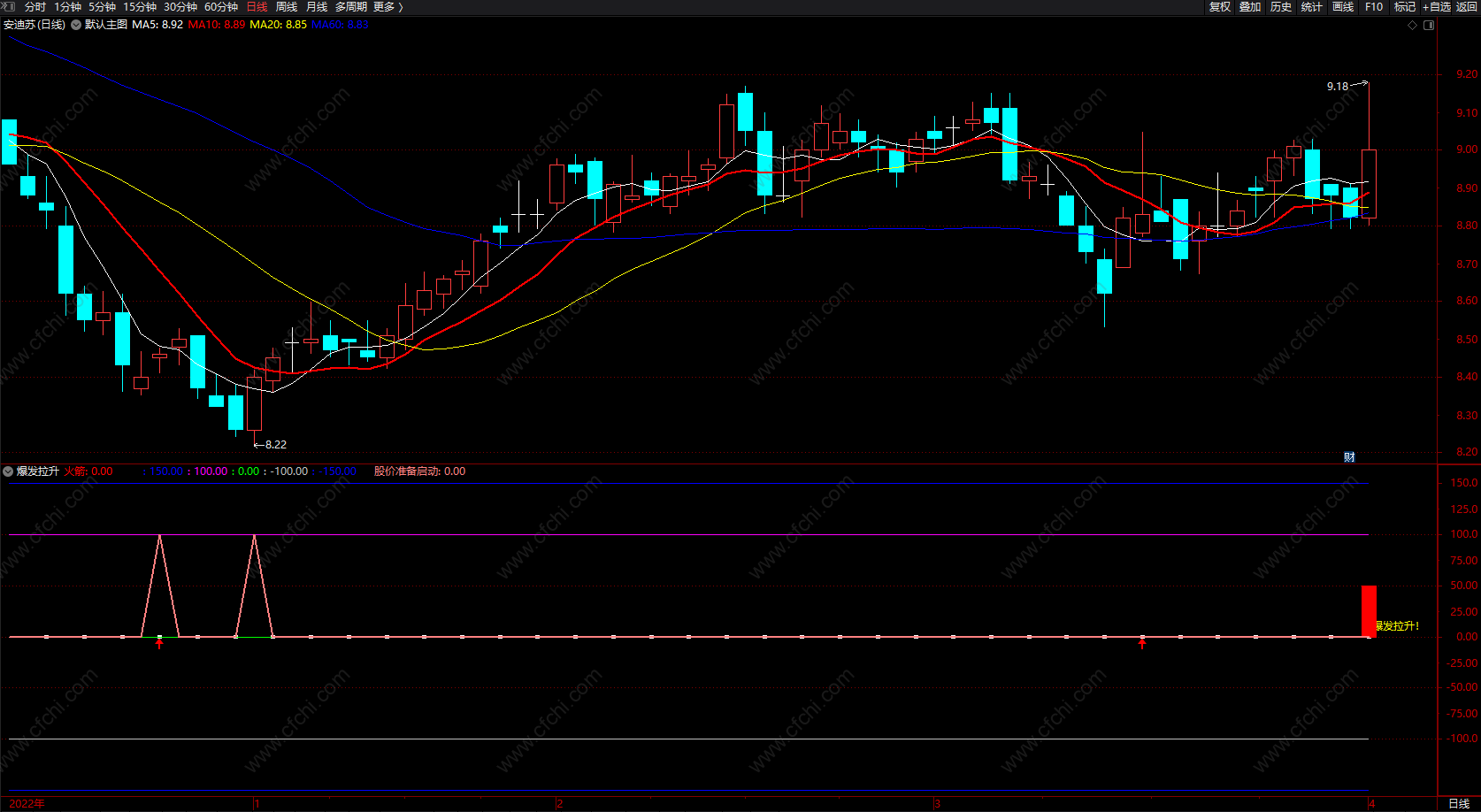Click the 返回 back button
This screenshot has width=1481, height=812.
click(x=1467, y=7)
